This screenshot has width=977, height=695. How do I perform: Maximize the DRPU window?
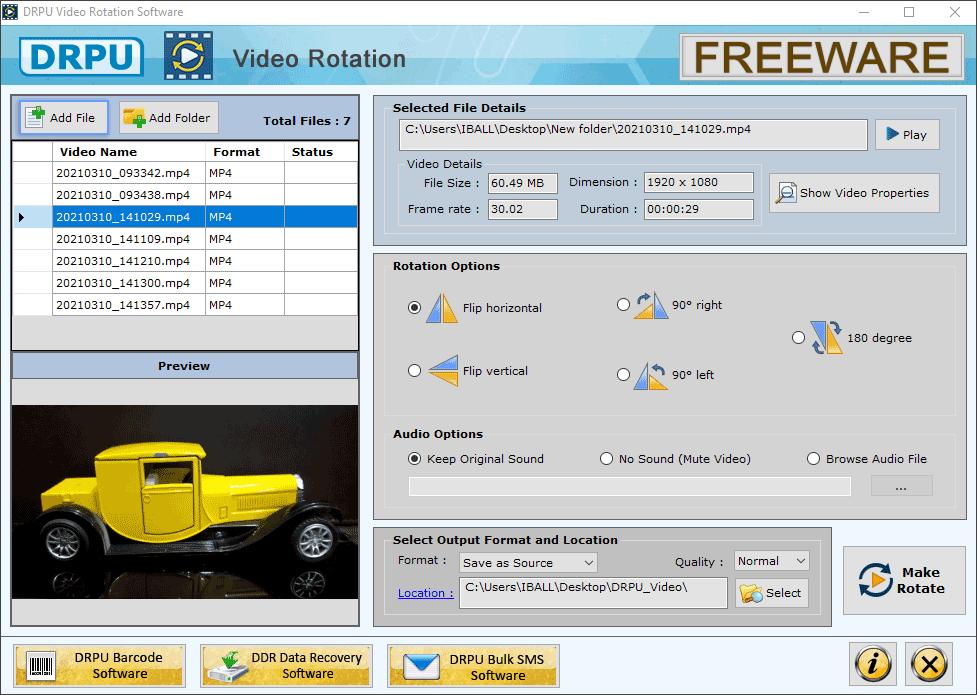point(909,12)
